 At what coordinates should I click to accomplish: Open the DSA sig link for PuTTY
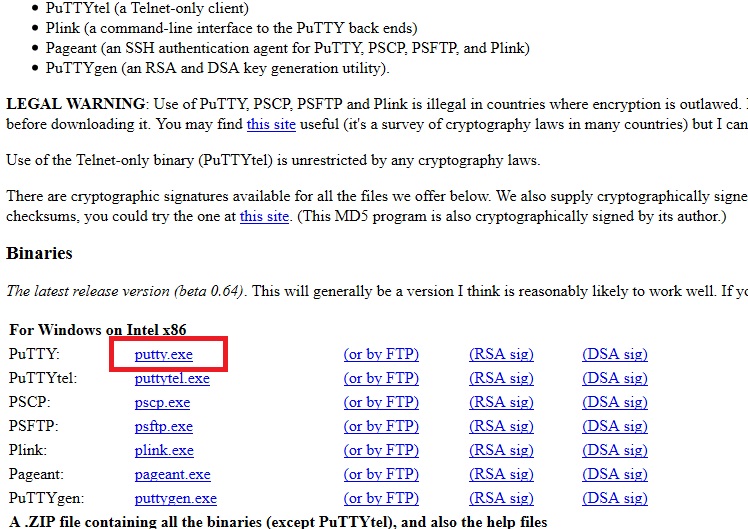pyautogui.click(x=615, y=354)
